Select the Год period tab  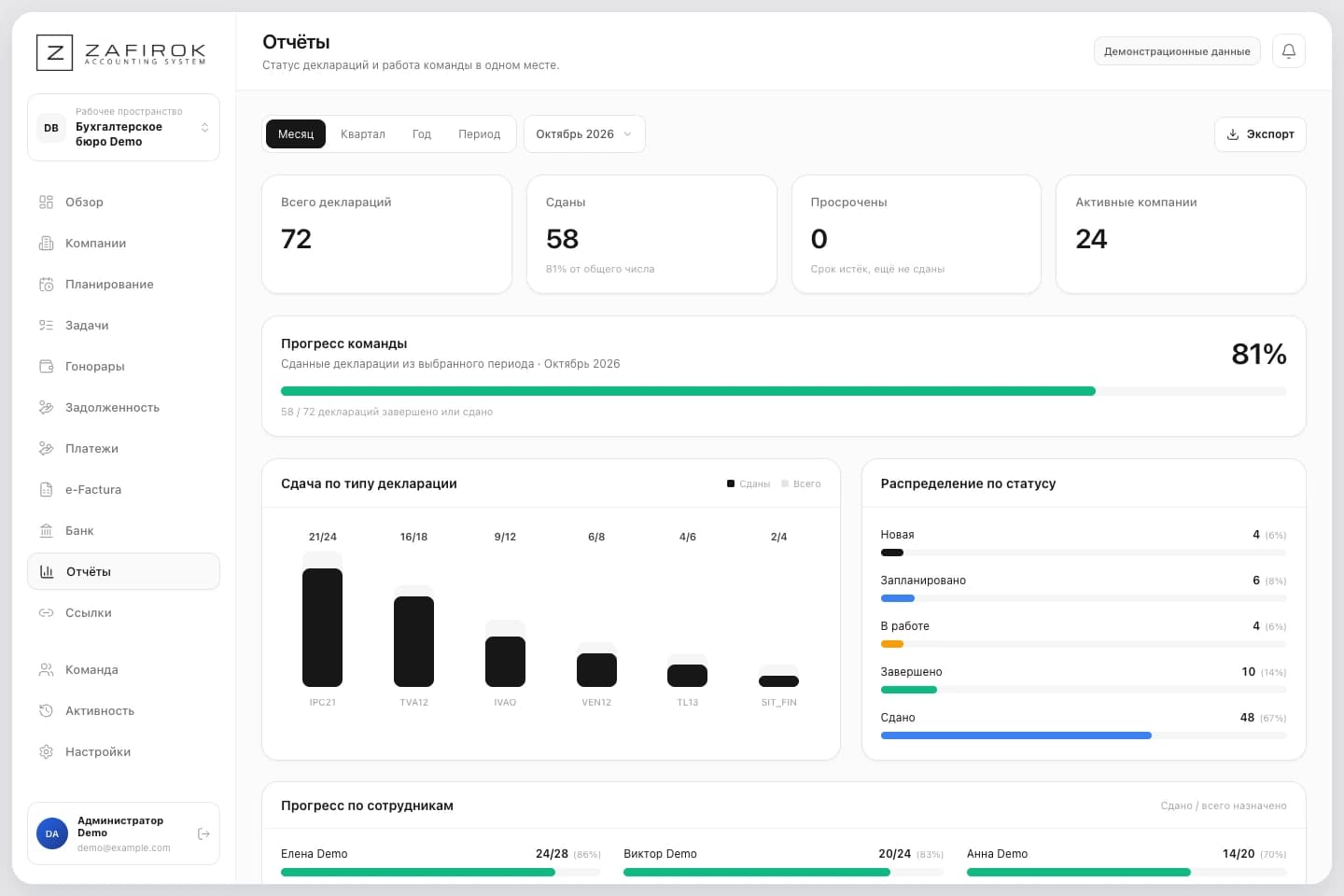point(422,133)
